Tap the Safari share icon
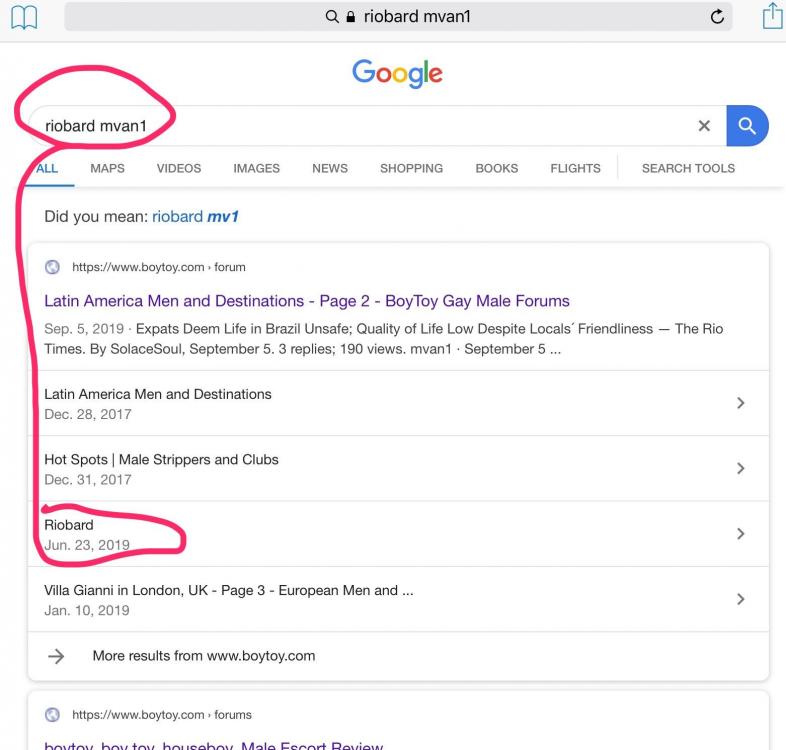This screenshot has height=750, width=786. [771, 16]
